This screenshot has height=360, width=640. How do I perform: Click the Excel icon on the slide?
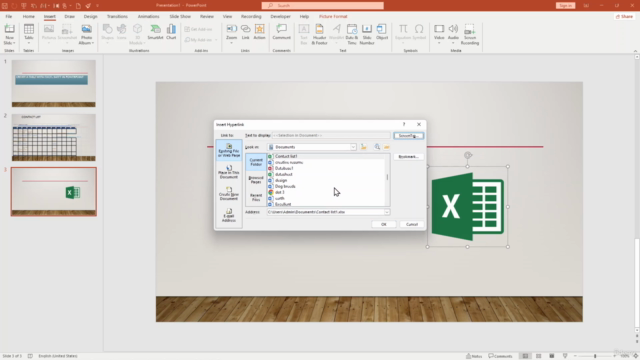point(468,207)
